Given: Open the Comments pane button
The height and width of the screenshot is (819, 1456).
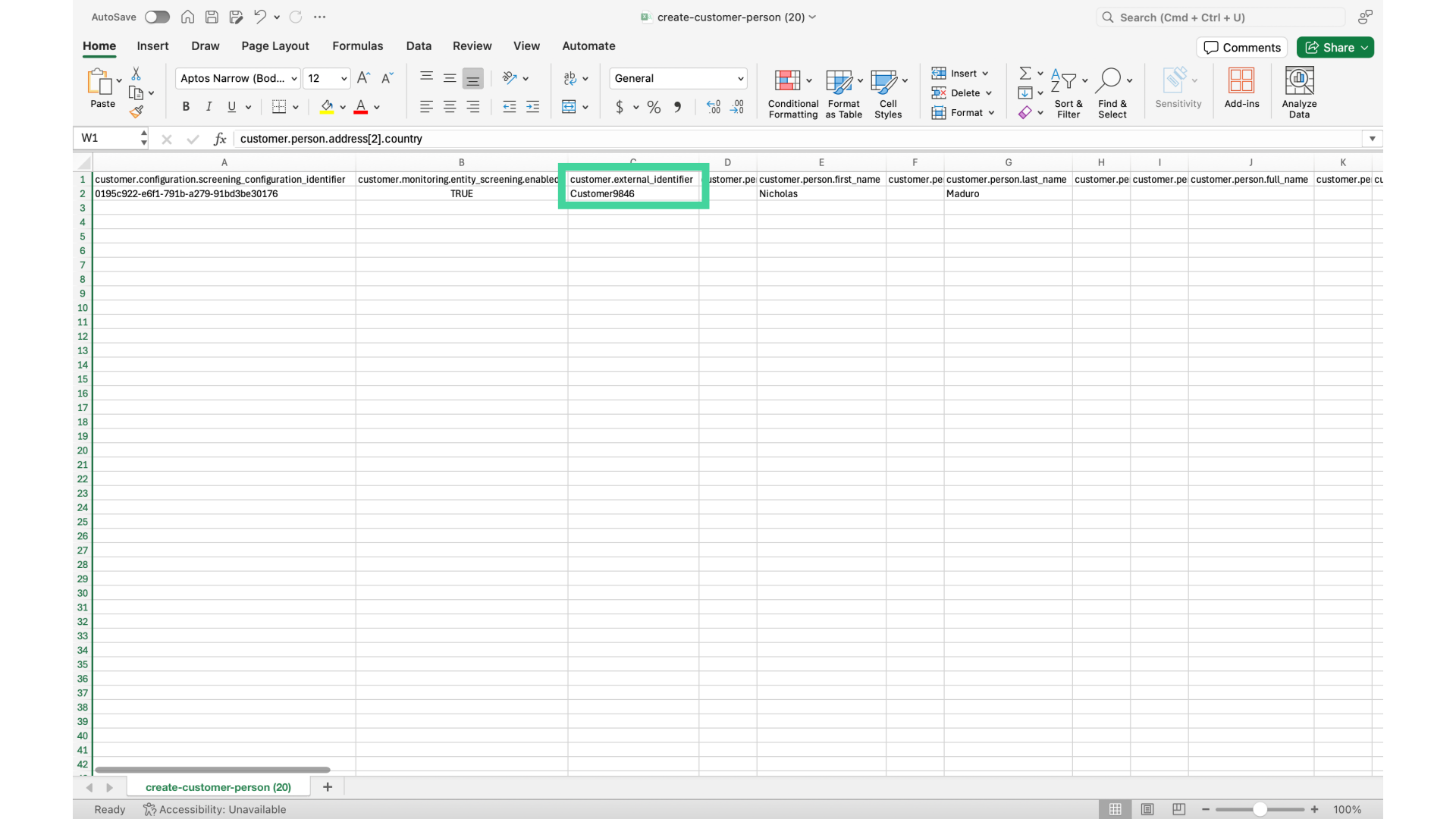Looking at the screenshot, I should tap(1241, 47).
